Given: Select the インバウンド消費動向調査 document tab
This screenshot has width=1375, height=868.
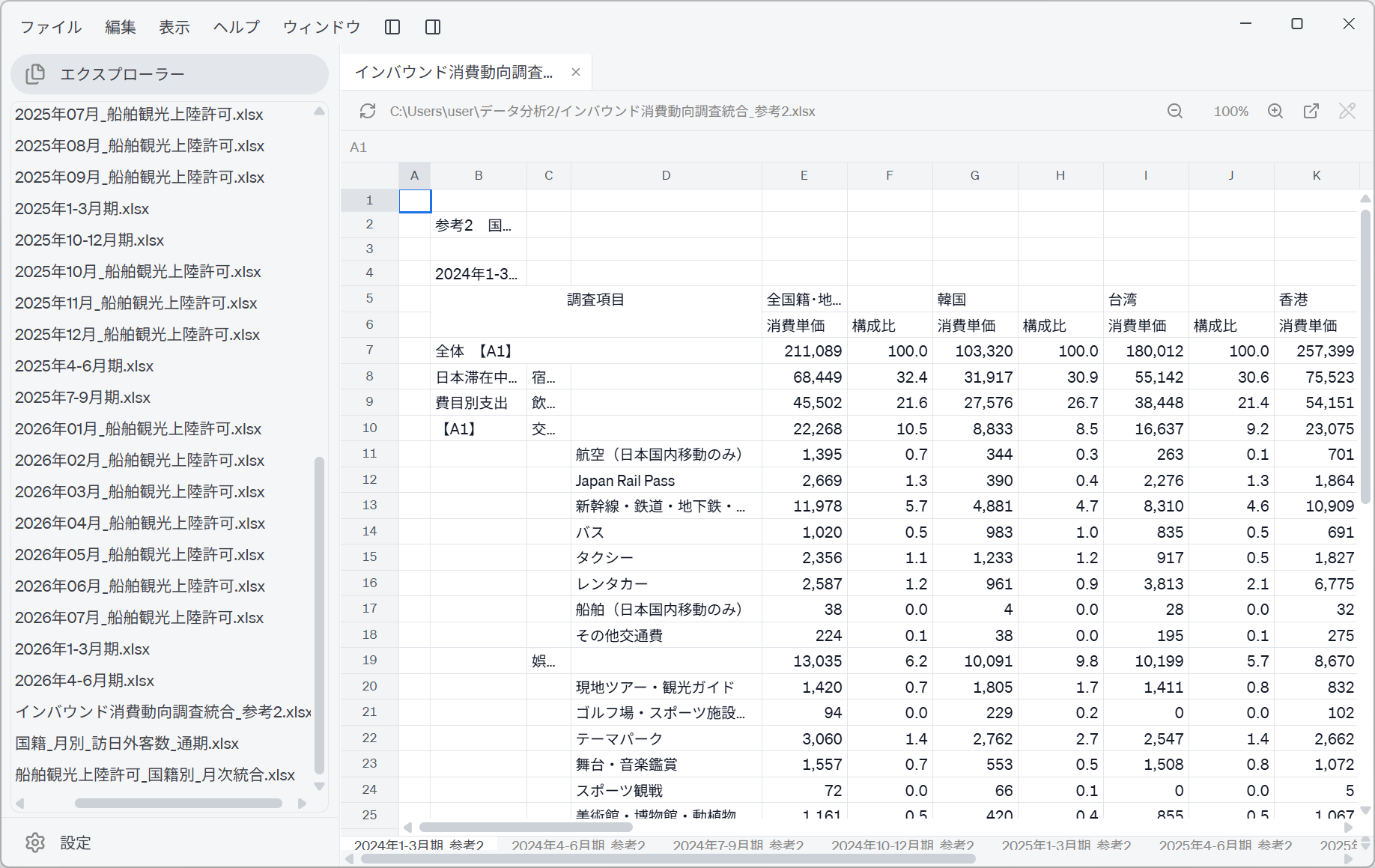Looking at the screenshot, I should [x=466, y=72].
